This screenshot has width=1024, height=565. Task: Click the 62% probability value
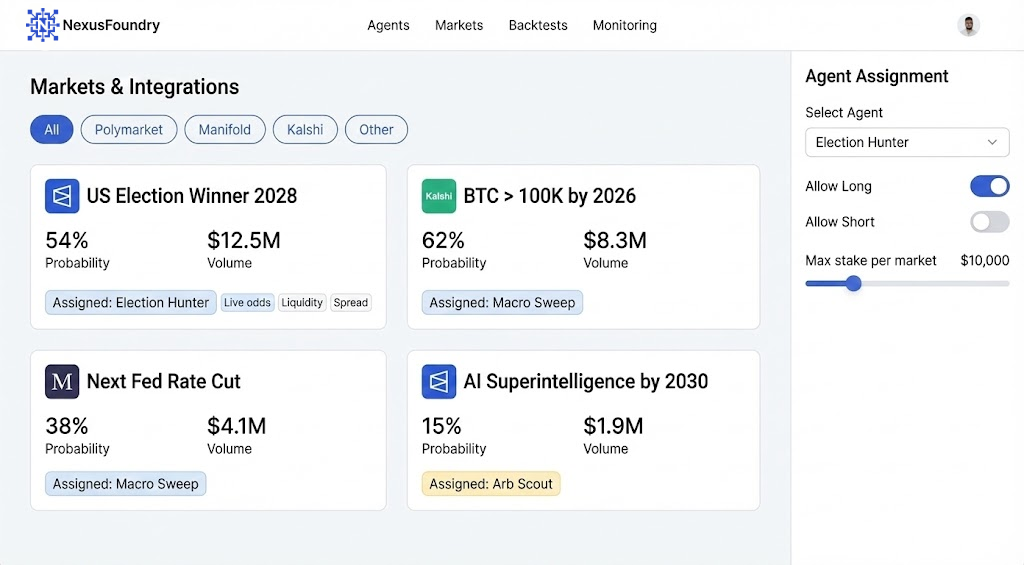[443, 240]
